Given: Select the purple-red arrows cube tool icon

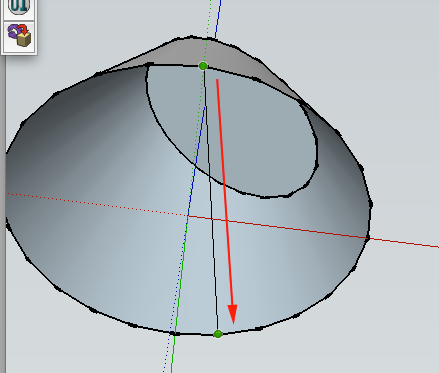Looking at the screenshot, I should click(19, 35).
